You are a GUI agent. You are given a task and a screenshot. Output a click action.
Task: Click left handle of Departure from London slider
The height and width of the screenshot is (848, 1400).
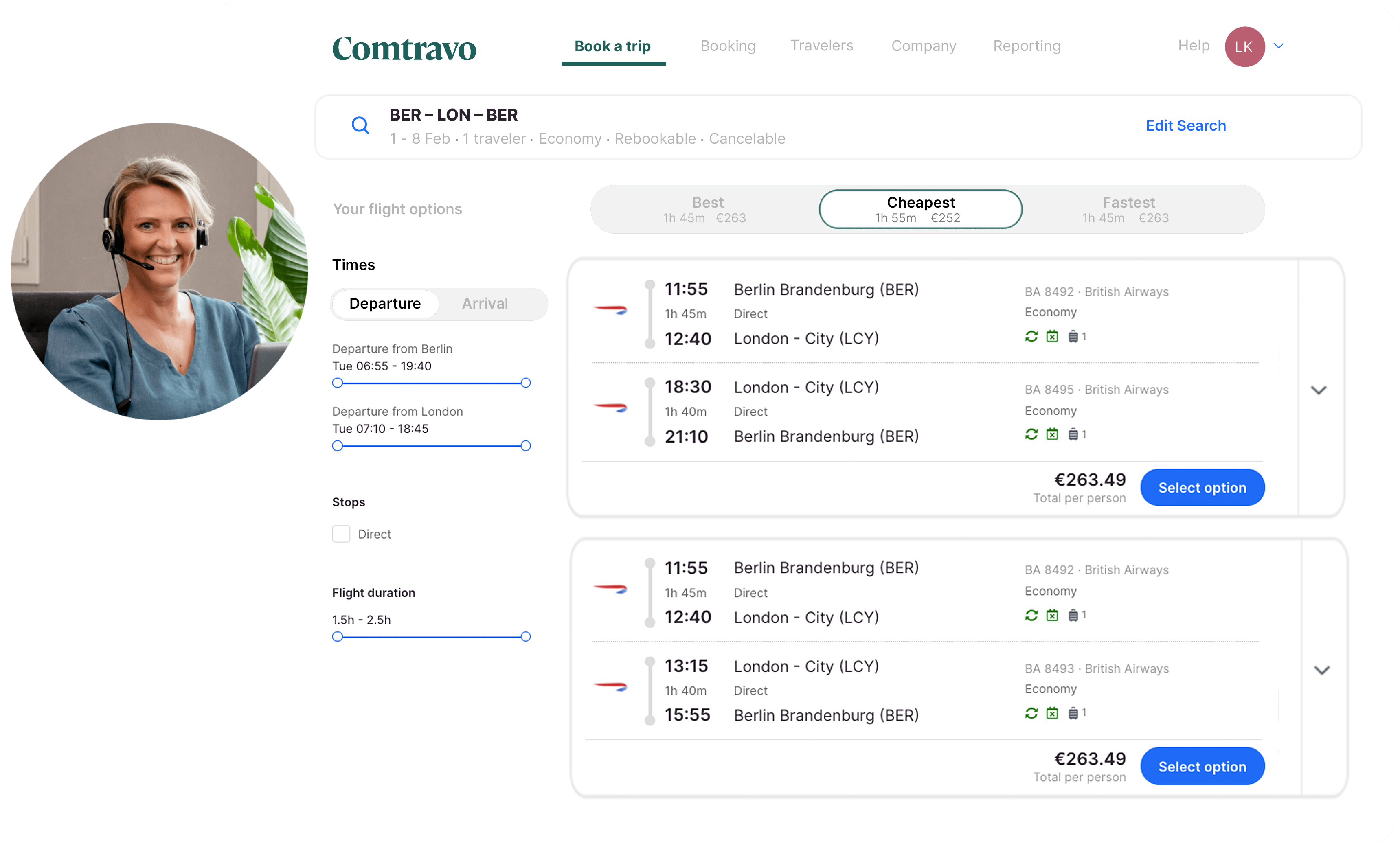tap(338, 447)
